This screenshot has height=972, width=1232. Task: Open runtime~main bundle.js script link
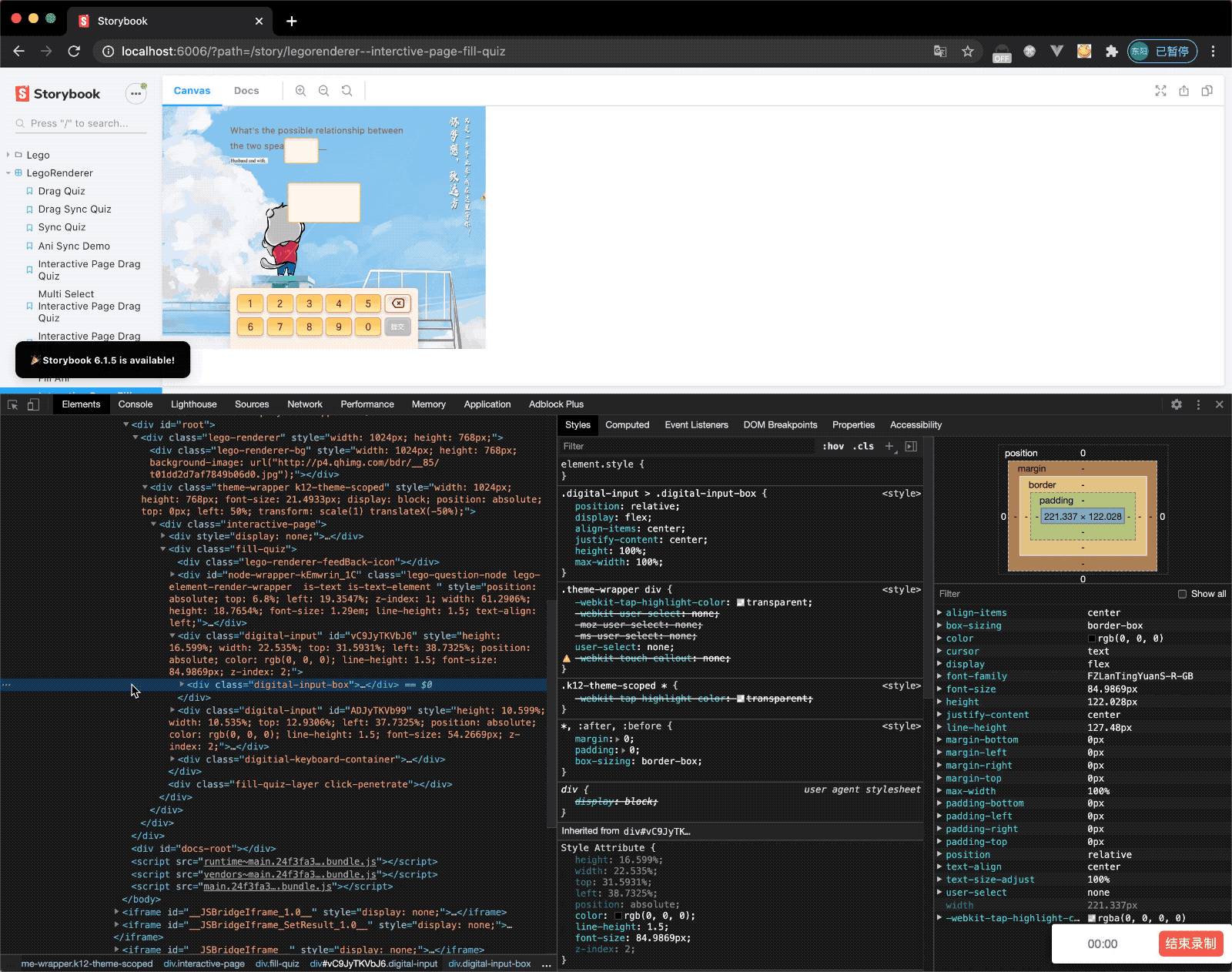pyautogui.click(x=290, y=862)
